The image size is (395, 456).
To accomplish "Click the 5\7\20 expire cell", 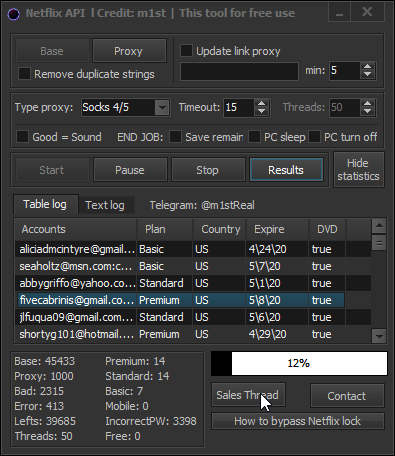I will pos(277,266).
